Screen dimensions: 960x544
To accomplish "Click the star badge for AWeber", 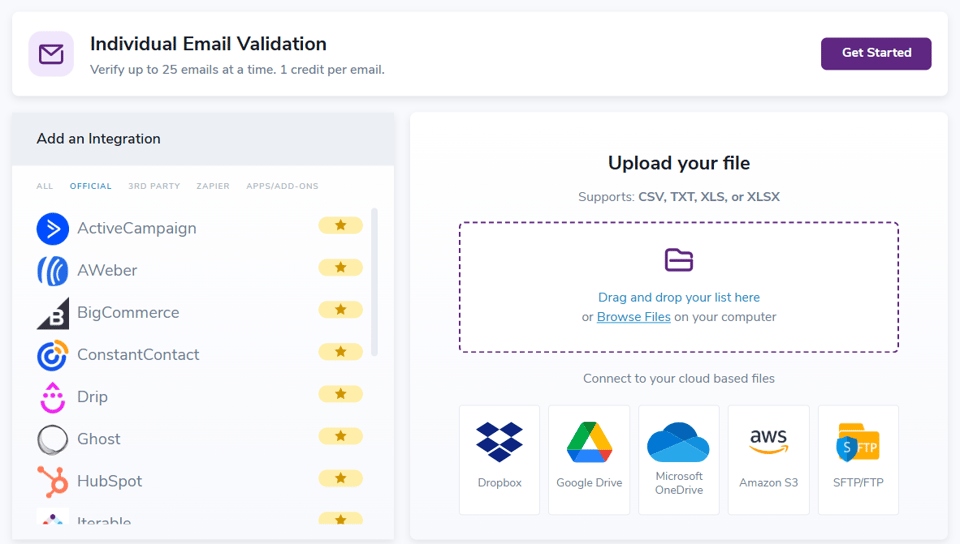I will click(340, 267).
